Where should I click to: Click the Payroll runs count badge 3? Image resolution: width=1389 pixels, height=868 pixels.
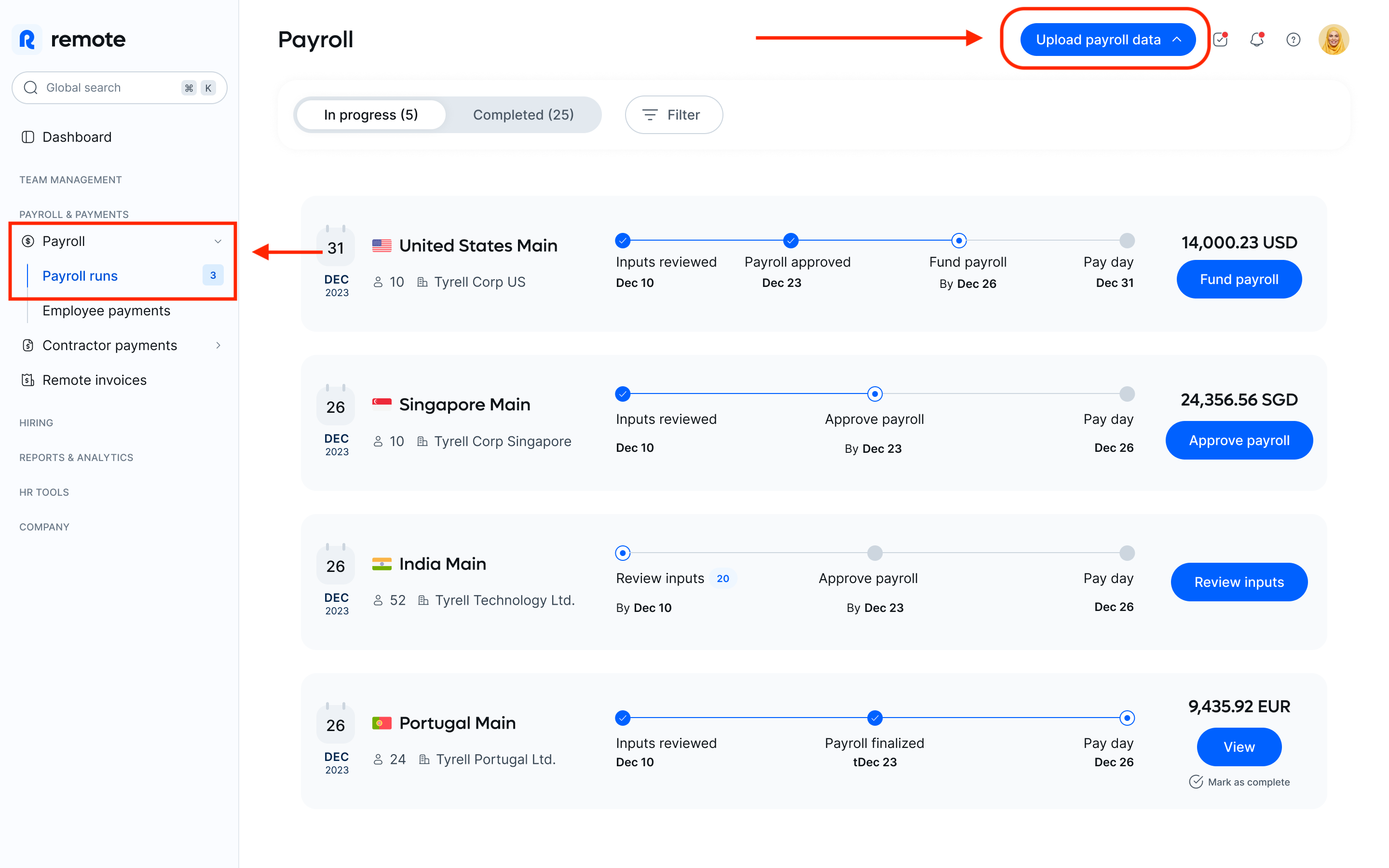click(213, 275)
